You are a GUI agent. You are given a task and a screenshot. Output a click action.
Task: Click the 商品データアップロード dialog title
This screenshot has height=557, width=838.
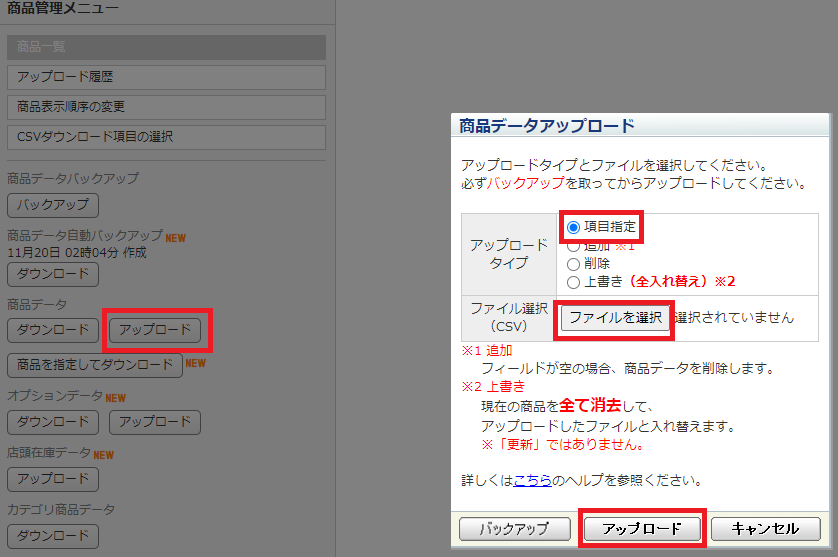pyautogui.click(x=547, y=126)
